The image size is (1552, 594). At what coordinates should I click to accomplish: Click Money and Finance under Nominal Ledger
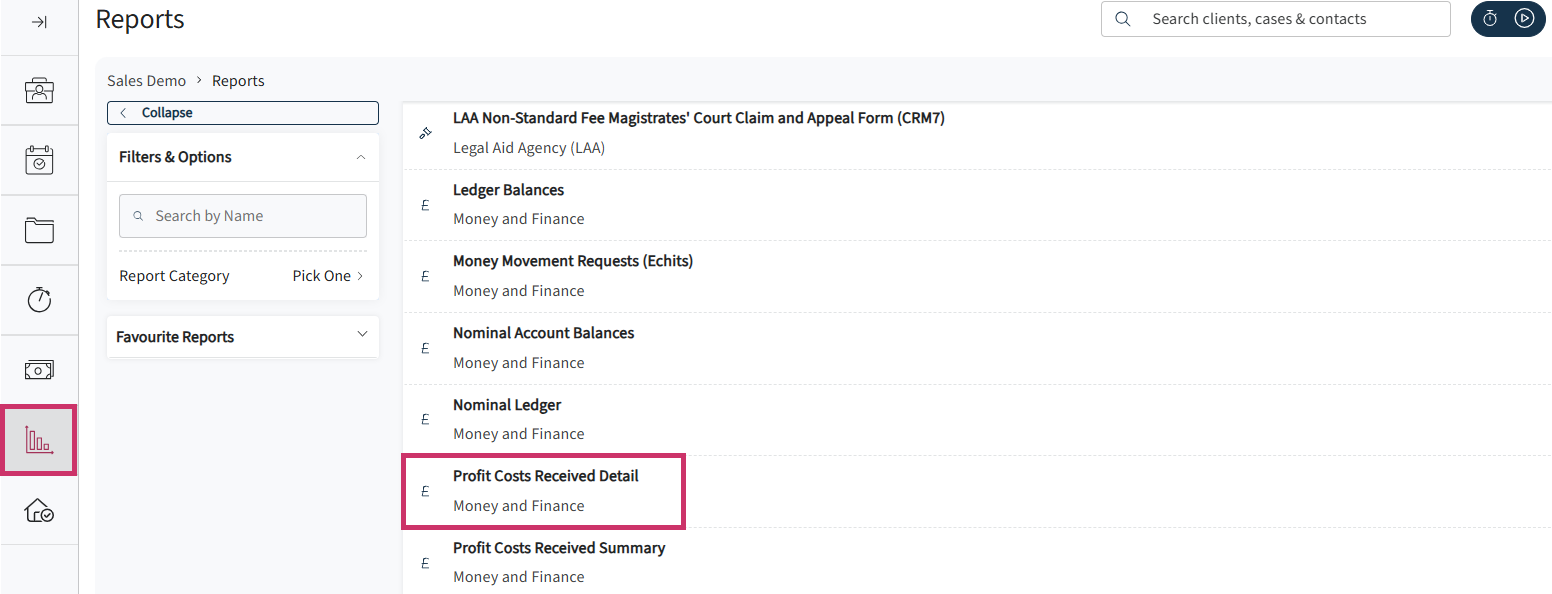pyautogui.click(x=519, y=434)
